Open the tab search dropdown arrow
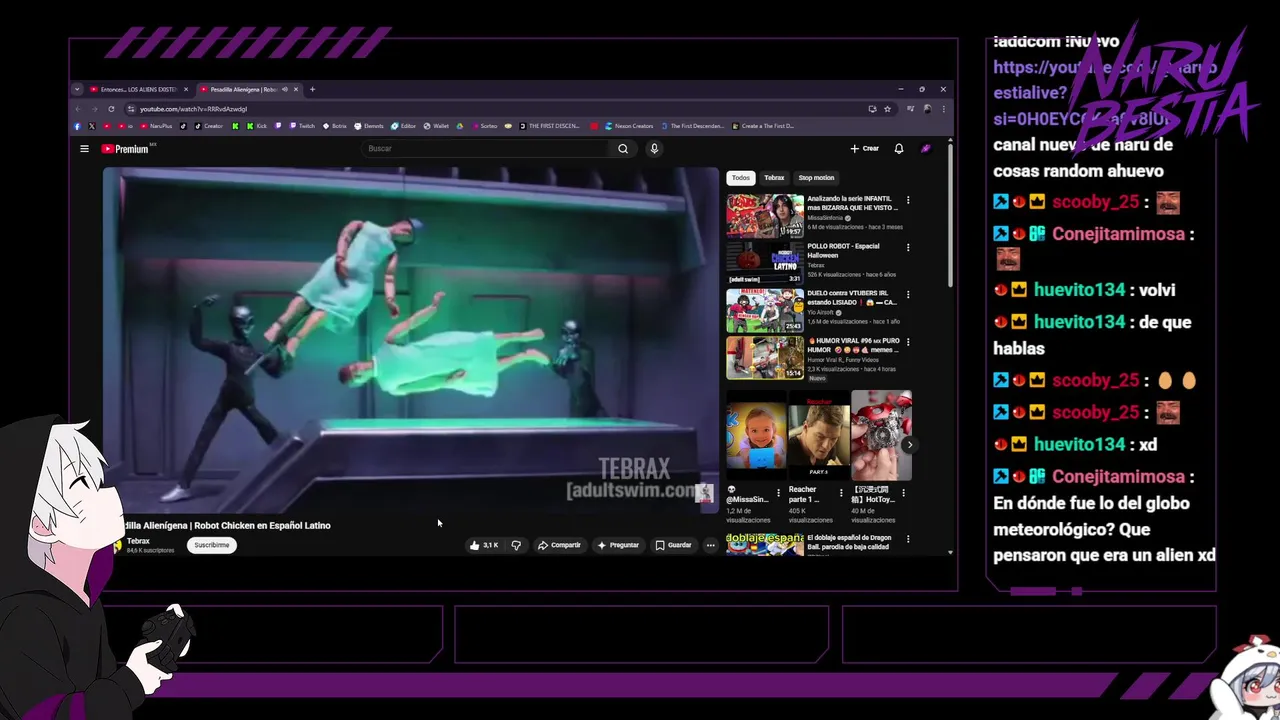Screen dimensions: 1280x720 pos(77,89)
